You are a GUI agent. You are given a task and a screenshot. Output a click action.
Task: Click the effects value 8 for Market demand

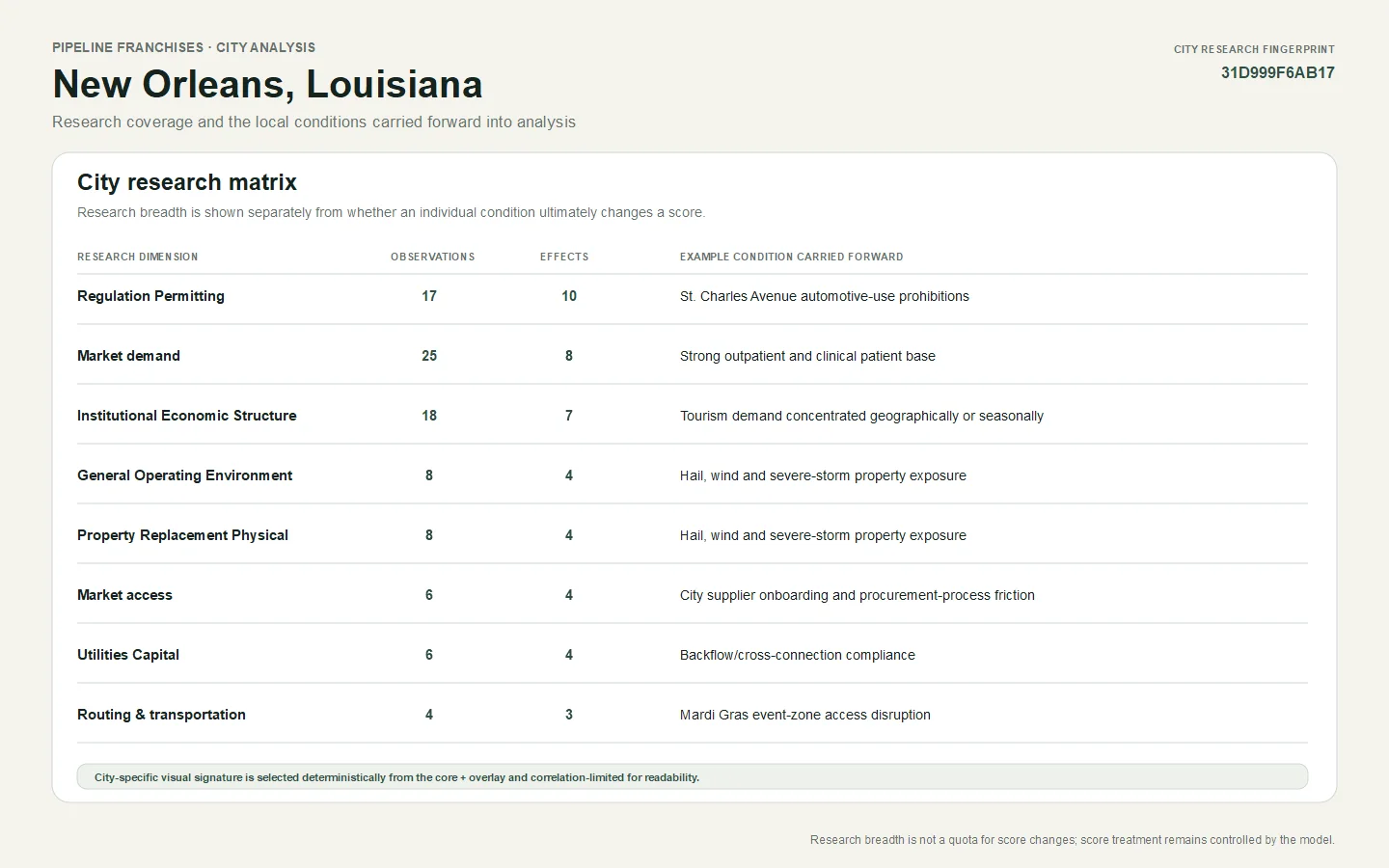click(x=569, y=356)
